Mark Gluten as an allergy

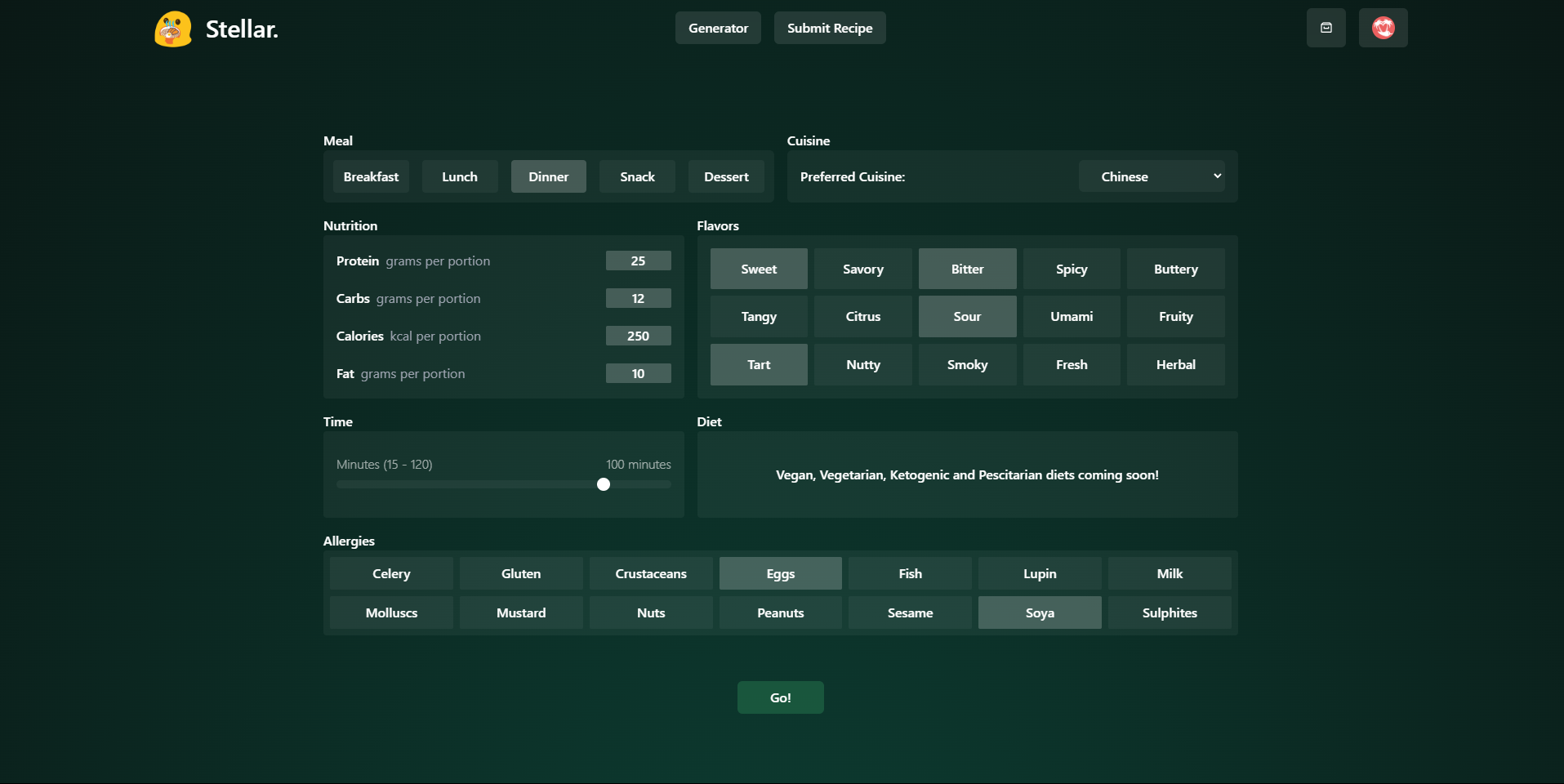coord(521,573)
